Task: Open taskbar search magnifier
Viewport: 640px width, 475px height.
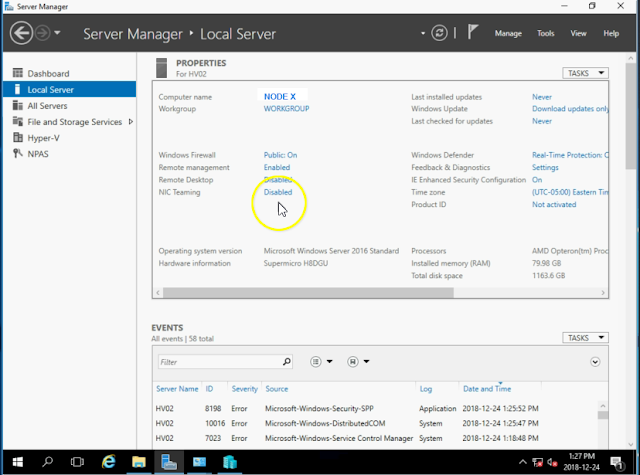Action: (47, 462)
